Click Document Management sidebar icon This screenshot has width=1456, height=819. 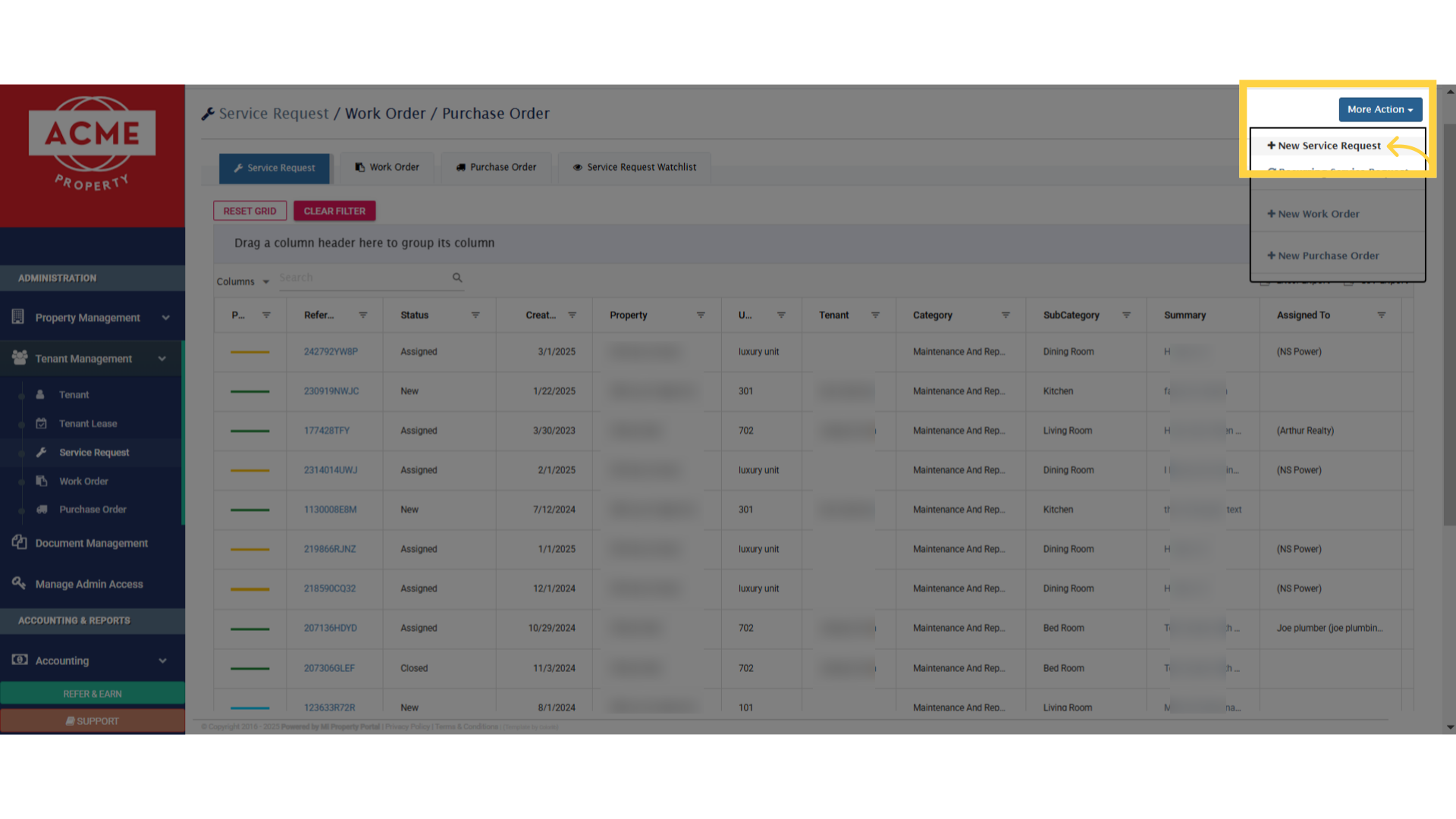point(20,542)
